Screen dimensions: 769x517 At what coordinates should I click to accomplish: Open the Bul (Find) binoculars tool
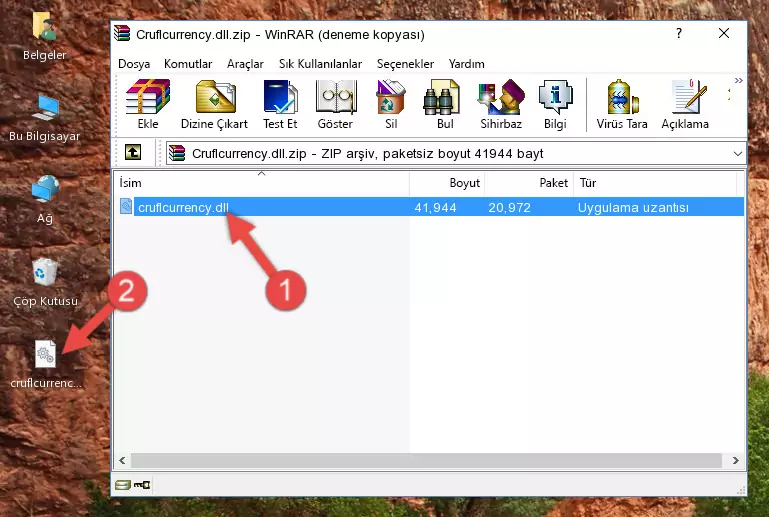pyautogui.click(x=445, y=104)
